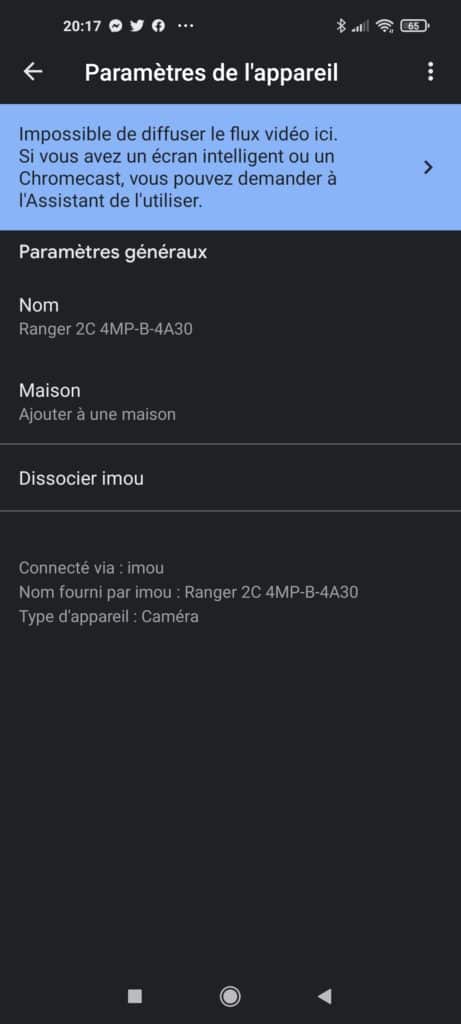
Task: Tap the back arrow icon
Action: [33, 72]
